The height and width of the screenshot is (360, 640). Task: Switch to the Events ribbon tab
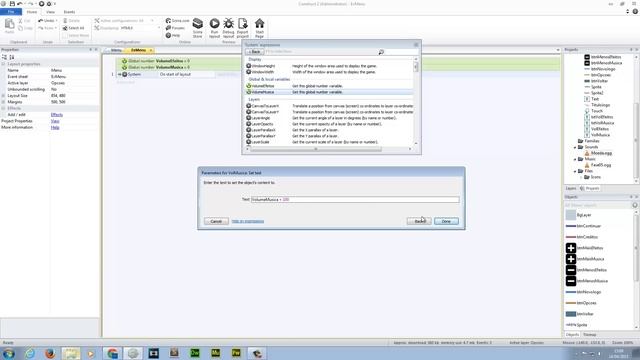tap(69, 12)
